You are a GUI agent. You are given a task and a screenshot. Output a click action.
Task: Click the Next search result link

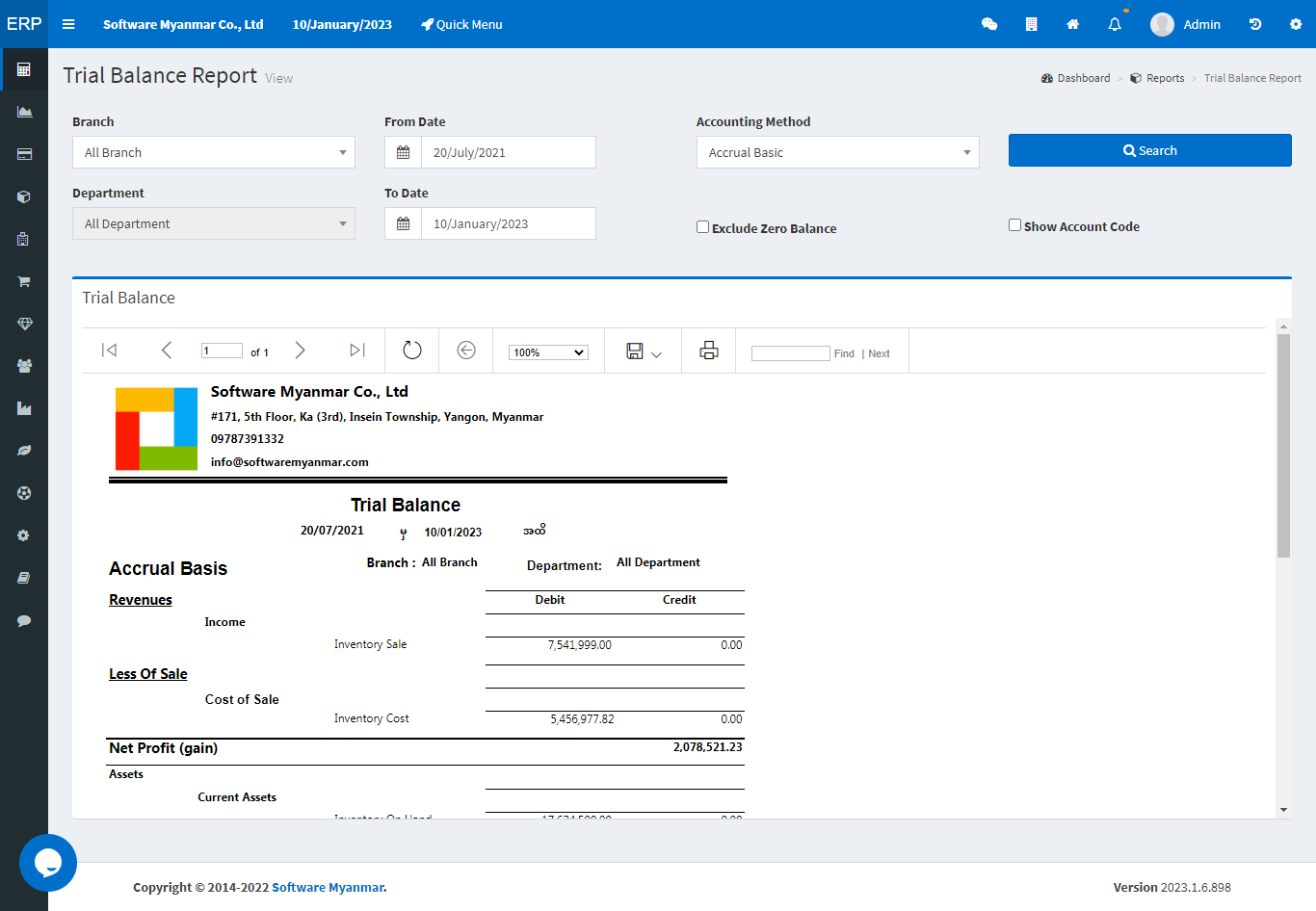[x=879, y=353]
